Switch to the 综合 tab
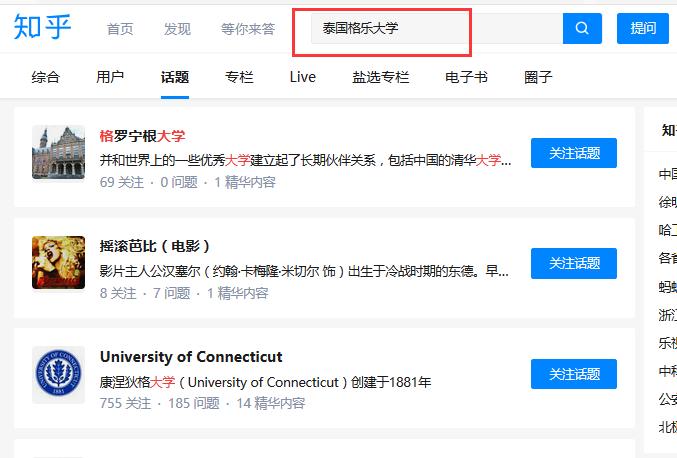Screen dimensions: 677x458 coord(45,77)
